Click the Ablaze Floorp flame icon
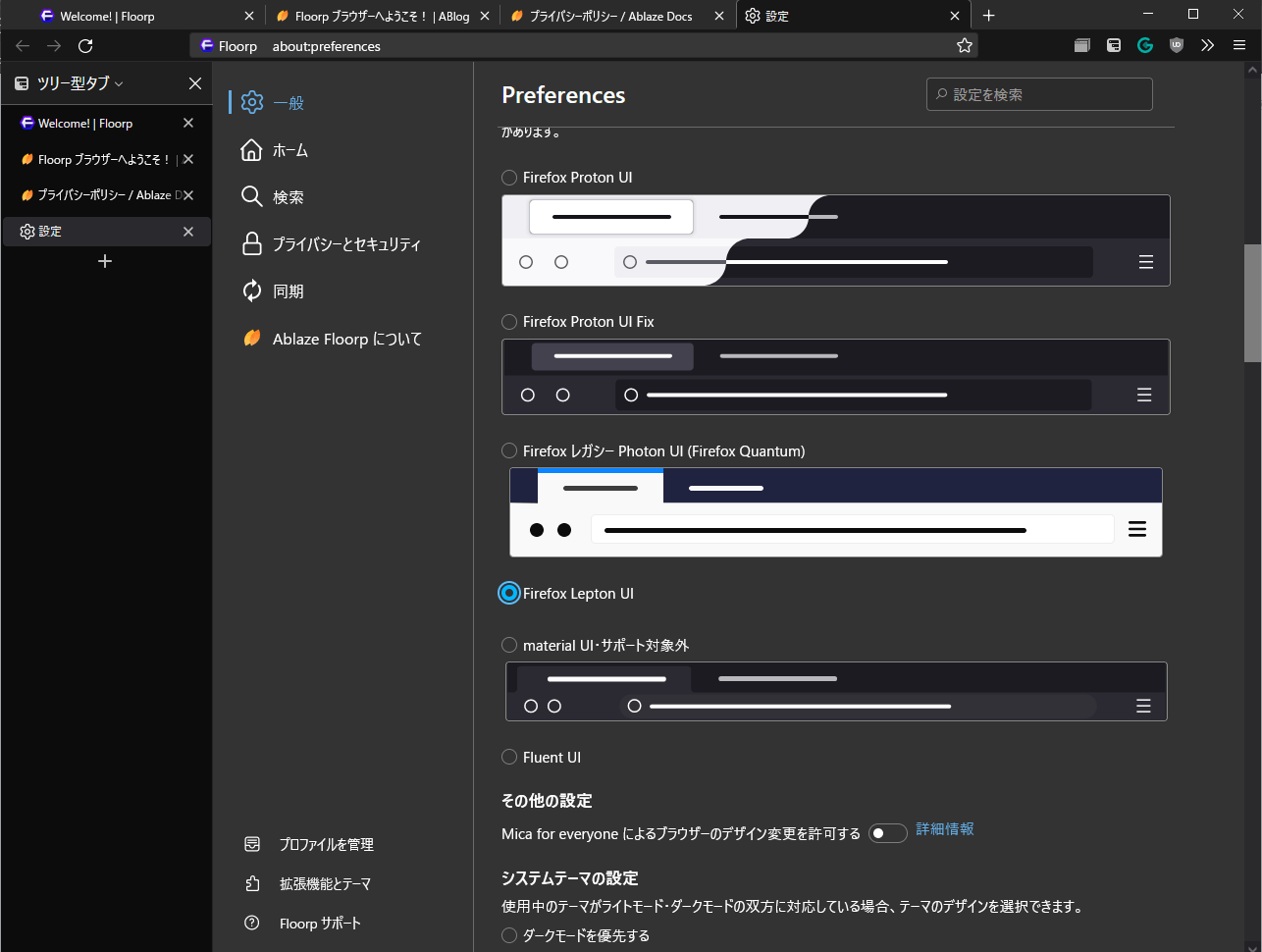Screen dimensions: 1262x952 pyautogui.click(x=252, y=339)
